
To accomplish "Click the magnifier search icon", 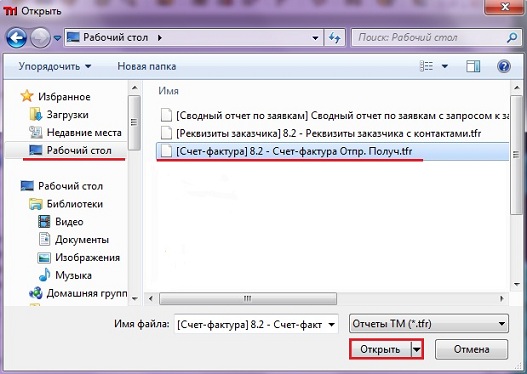I will tap(512, 38).
